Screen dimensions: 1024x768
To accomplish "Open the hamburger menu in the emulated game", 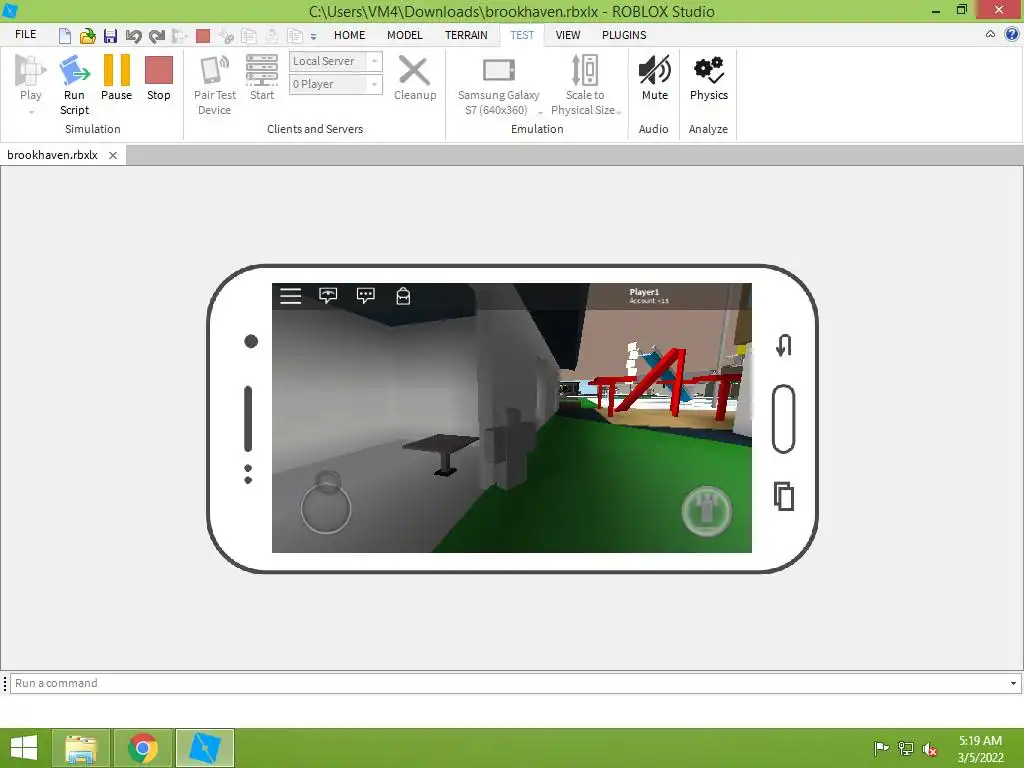I will [x=291, y=296].
